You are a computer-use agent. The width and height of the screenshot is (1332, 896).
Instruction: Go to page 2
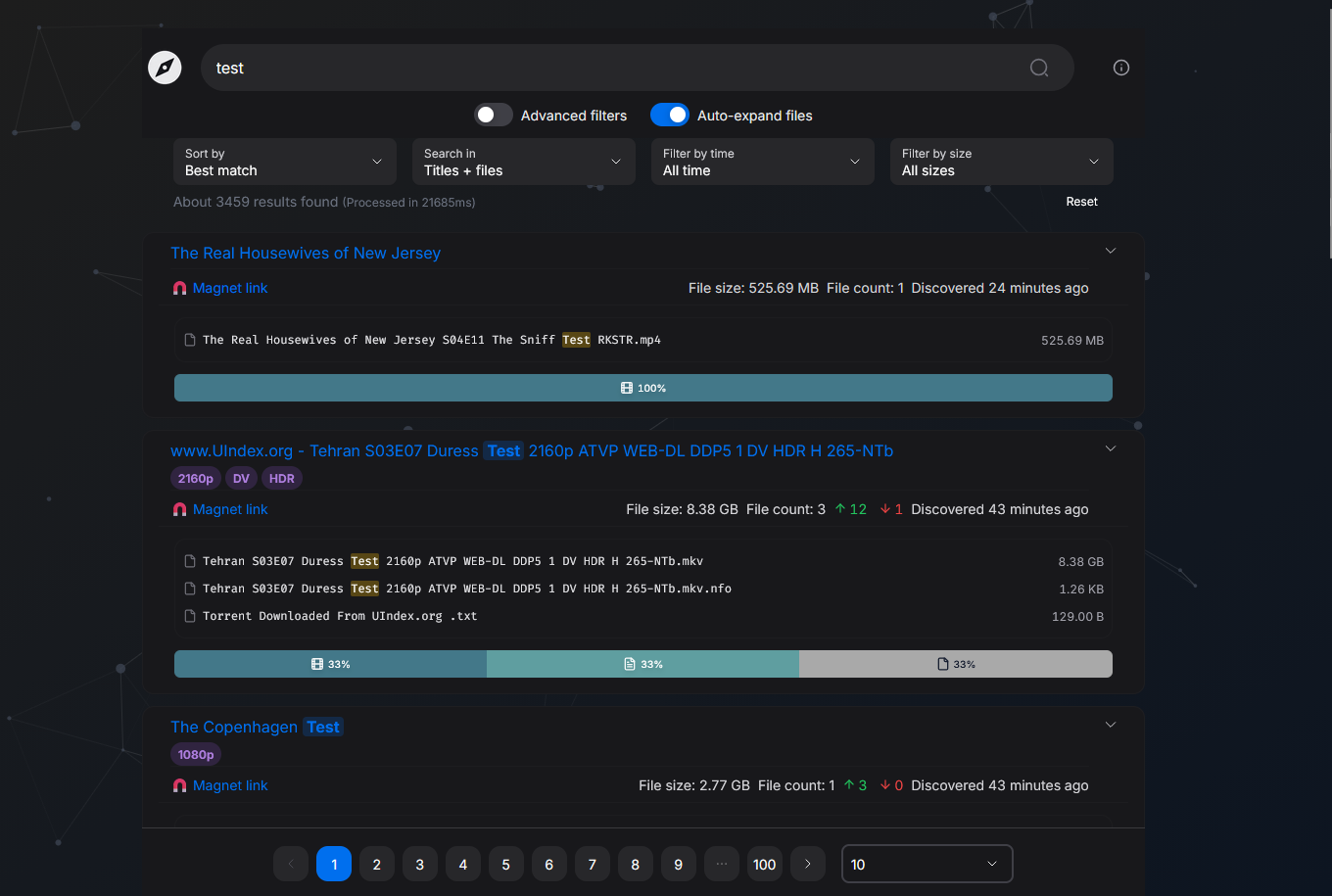click(377, 864)
